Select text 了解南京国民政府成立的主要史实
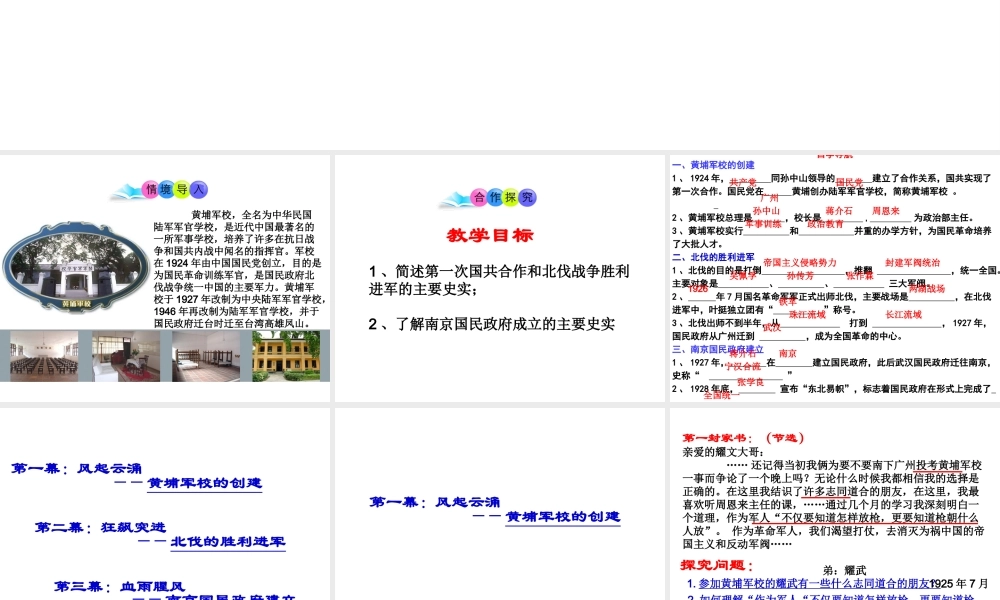 click(505, 324)
